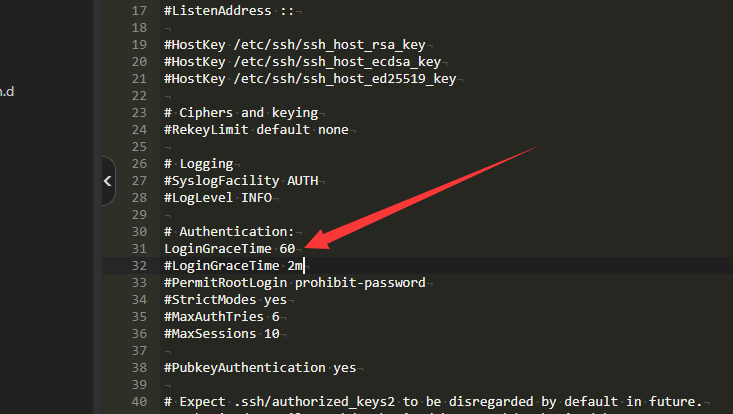733x414 pixels.
Task: Place cursor in the '#StrictModes yes' line
Action: 224,300
